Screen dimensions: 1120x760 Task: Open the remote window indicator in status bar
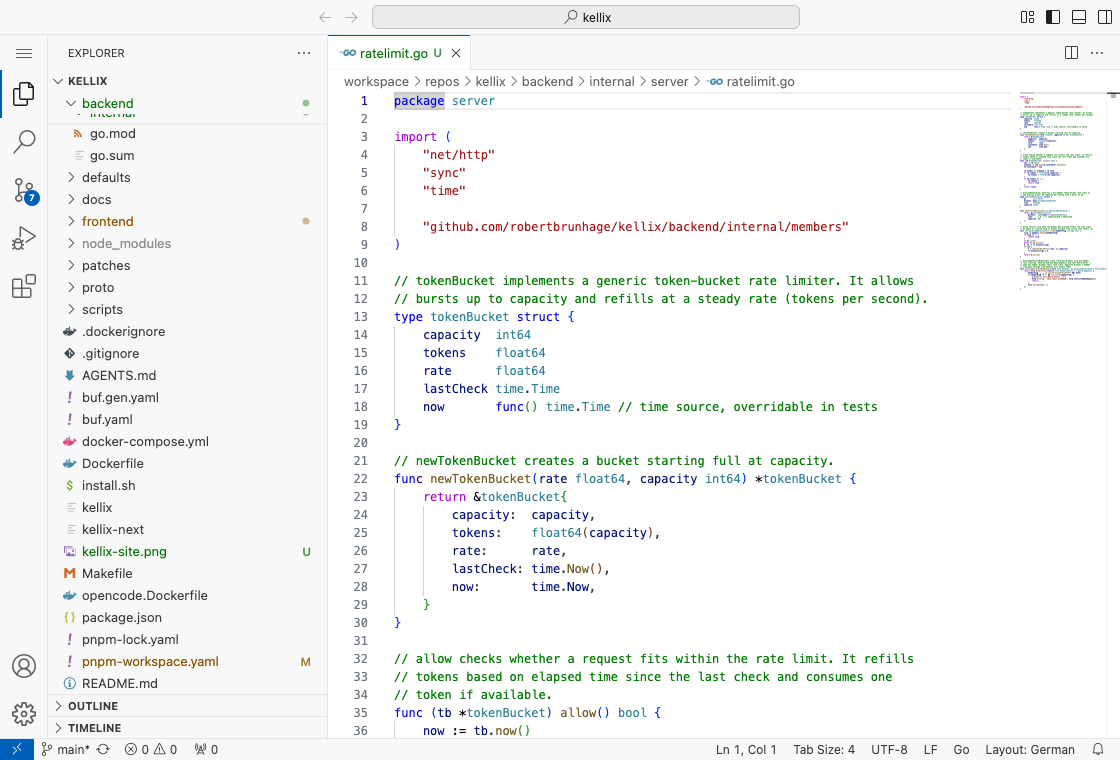pos(16,749)
